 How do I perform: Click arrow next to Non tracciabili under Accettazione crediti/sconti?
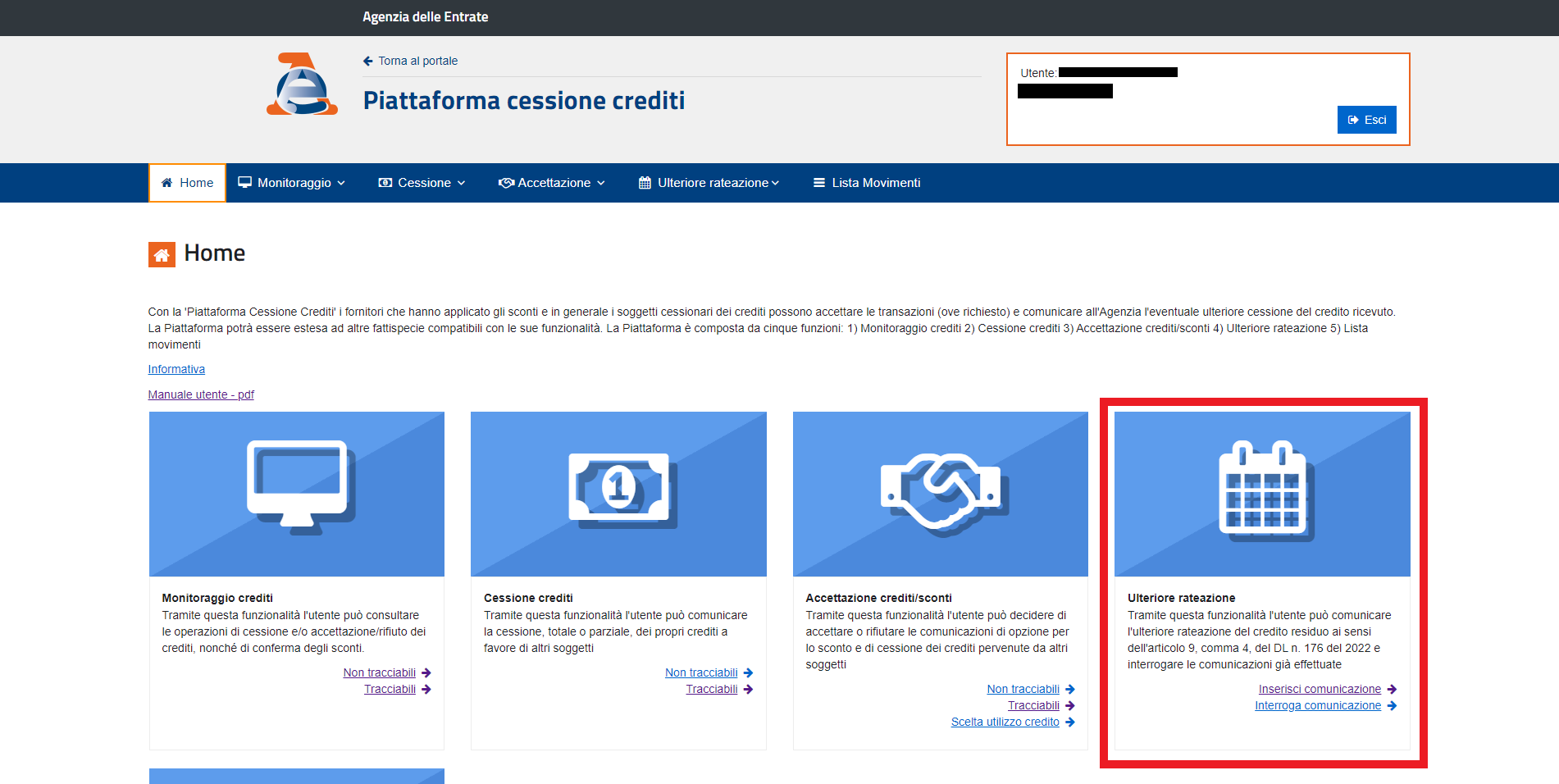pyautogui.click(x=1070, y=689)
